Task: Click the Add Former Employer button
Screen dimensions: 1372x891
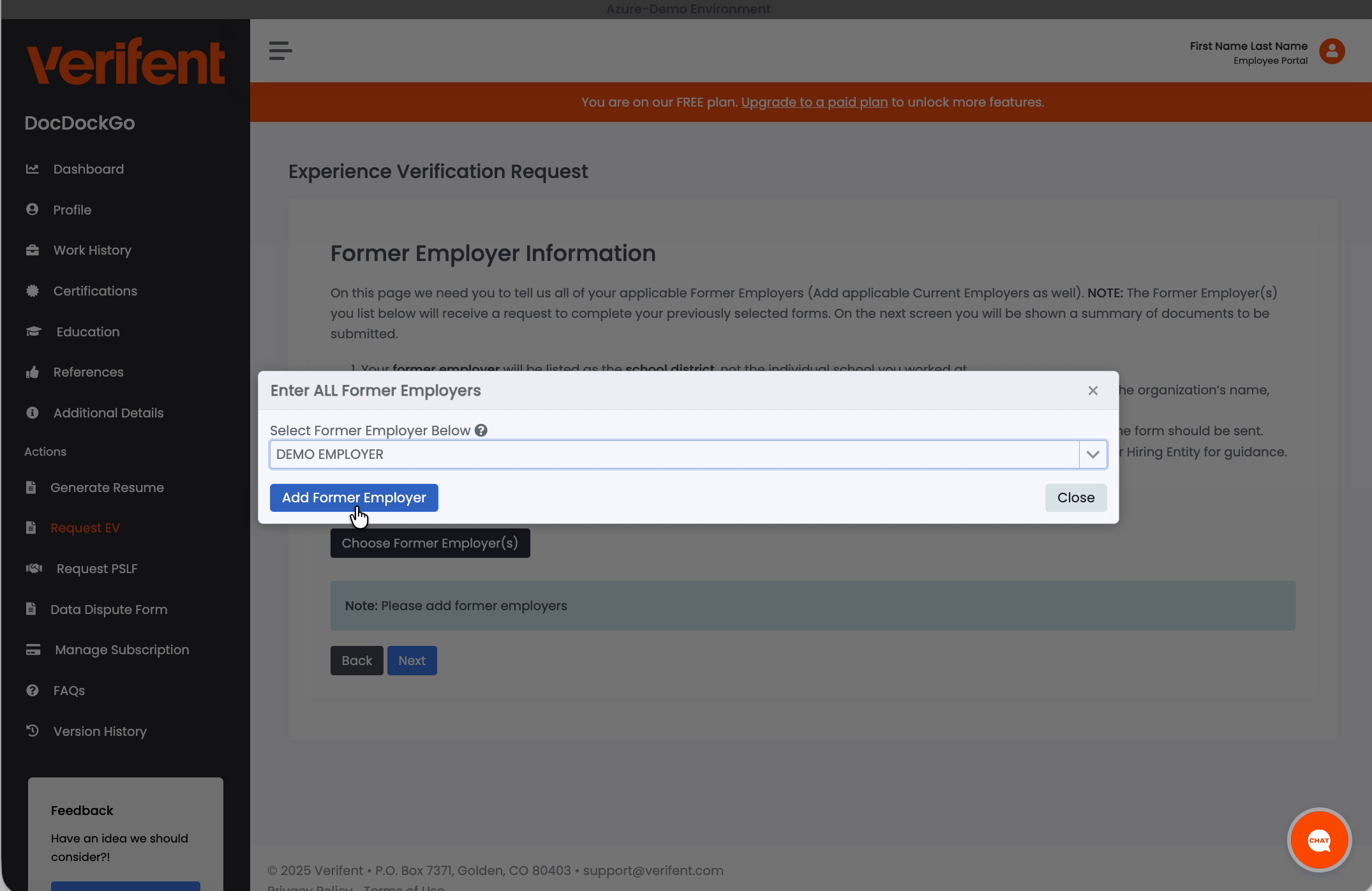Action: coord(354,497)
